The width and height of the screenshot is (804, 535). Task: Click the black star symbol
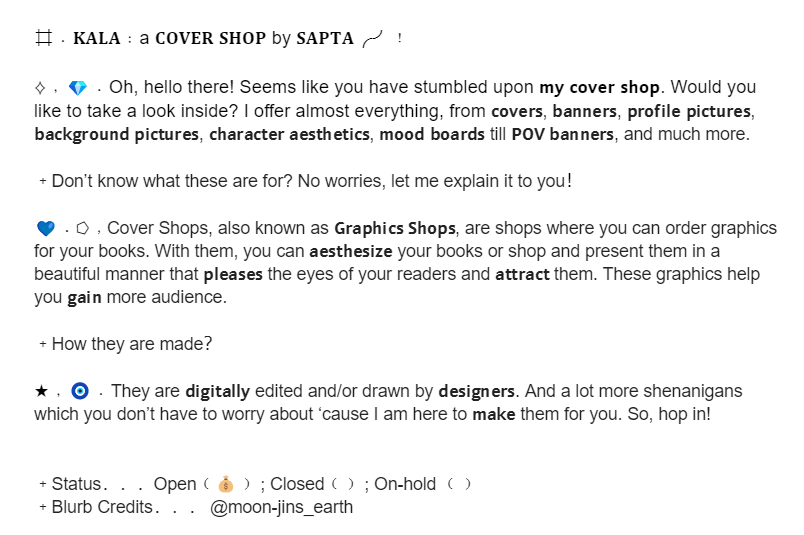(41, 390)
